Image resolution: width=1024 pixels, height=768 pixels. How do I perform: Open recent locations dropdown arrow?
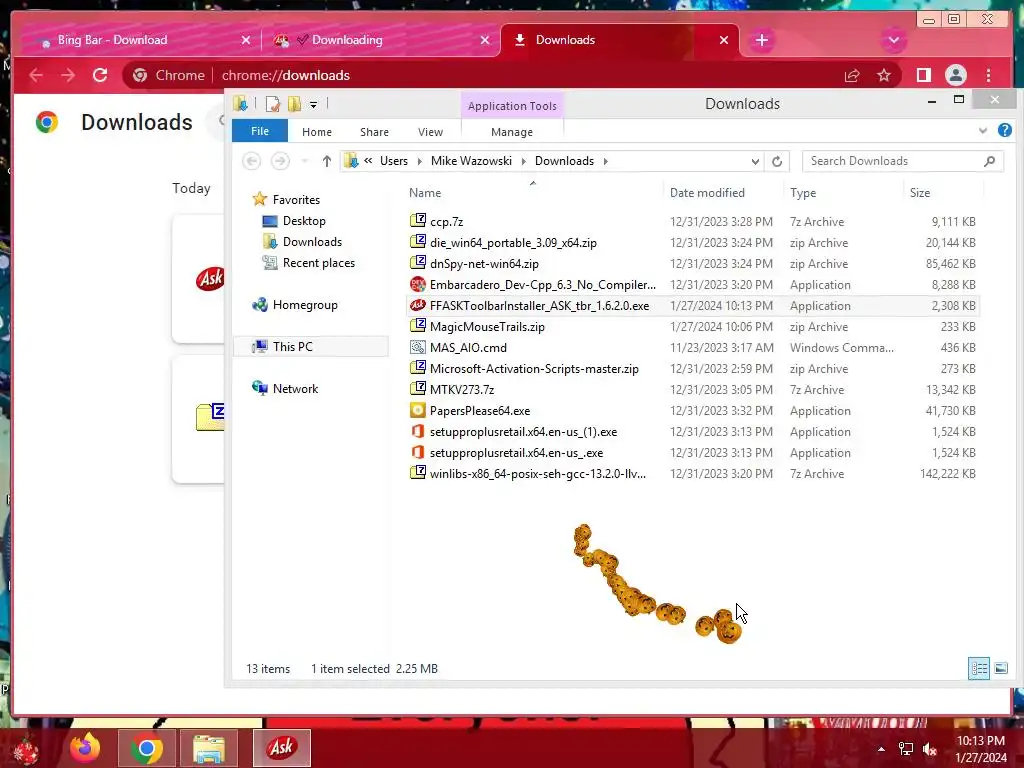coord(304,161)
